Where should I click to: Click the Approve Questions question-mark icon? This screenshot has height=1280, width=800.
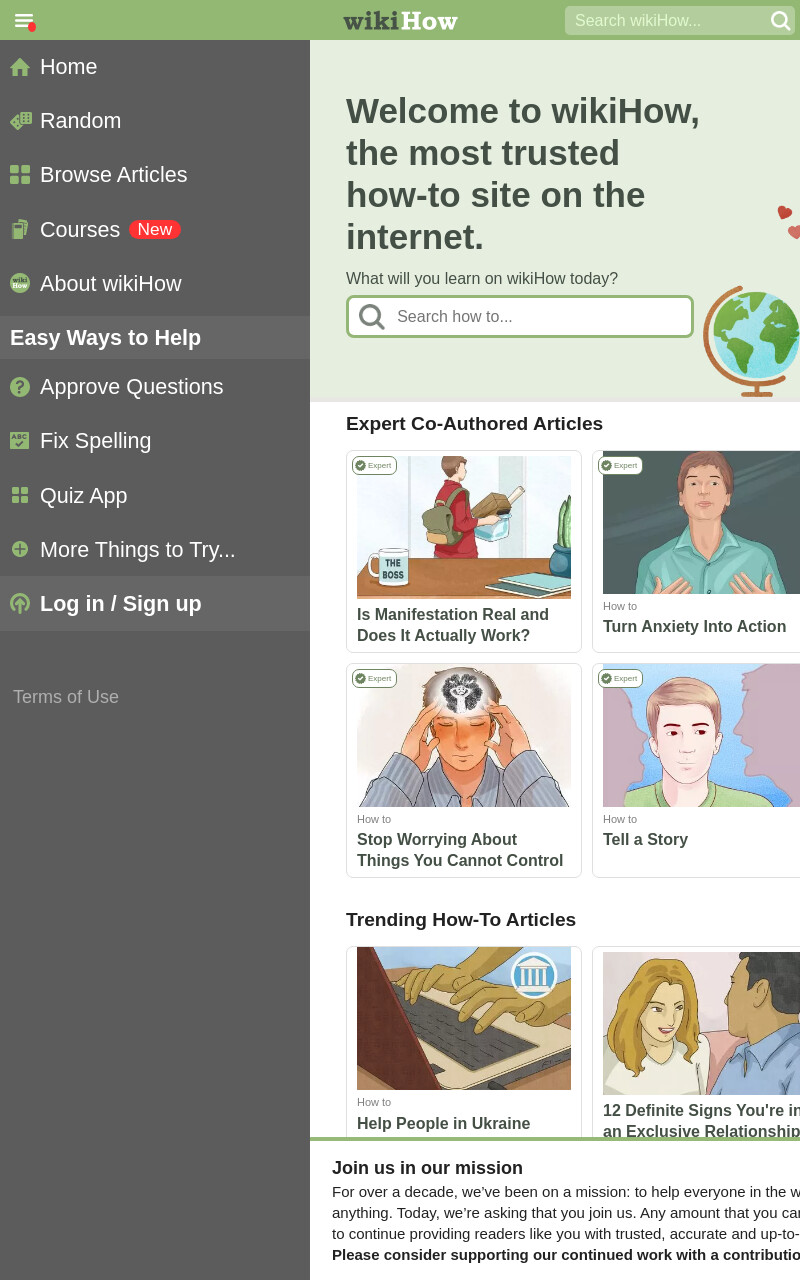coord(20,387)
